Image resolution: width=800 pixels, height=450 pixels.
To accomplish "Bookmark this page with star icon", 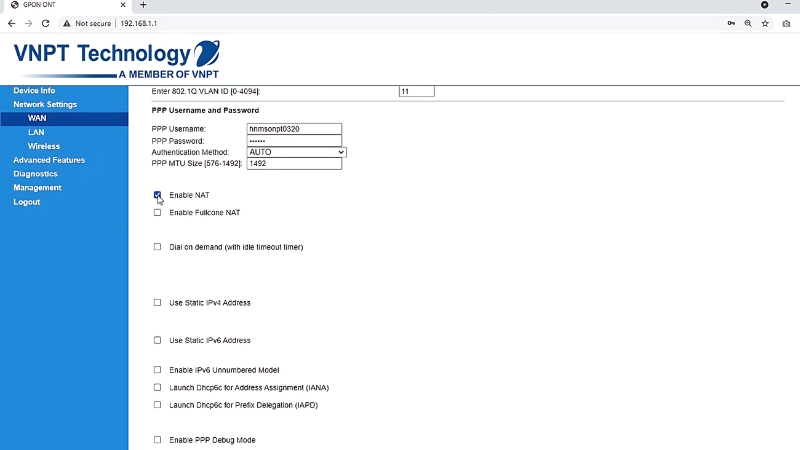I will 765,23.
